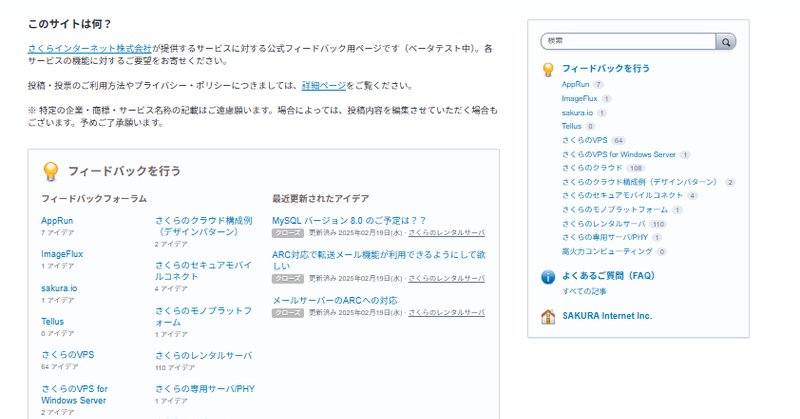Click the house icon by SAKURA Internet Inc.
Viewport: 800px width, 419px height.
548,317
